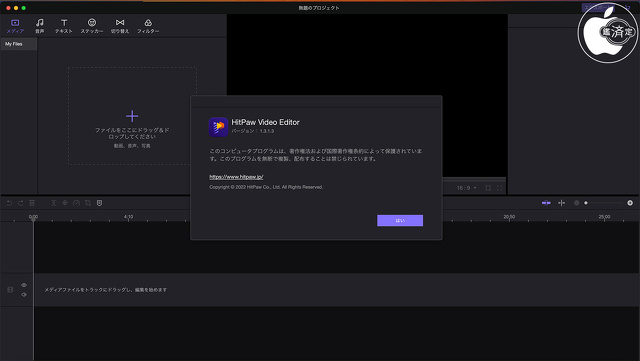Click the はい confirm button
The height and width of the screenshot is (361, 640).
[x=400, y=221]
